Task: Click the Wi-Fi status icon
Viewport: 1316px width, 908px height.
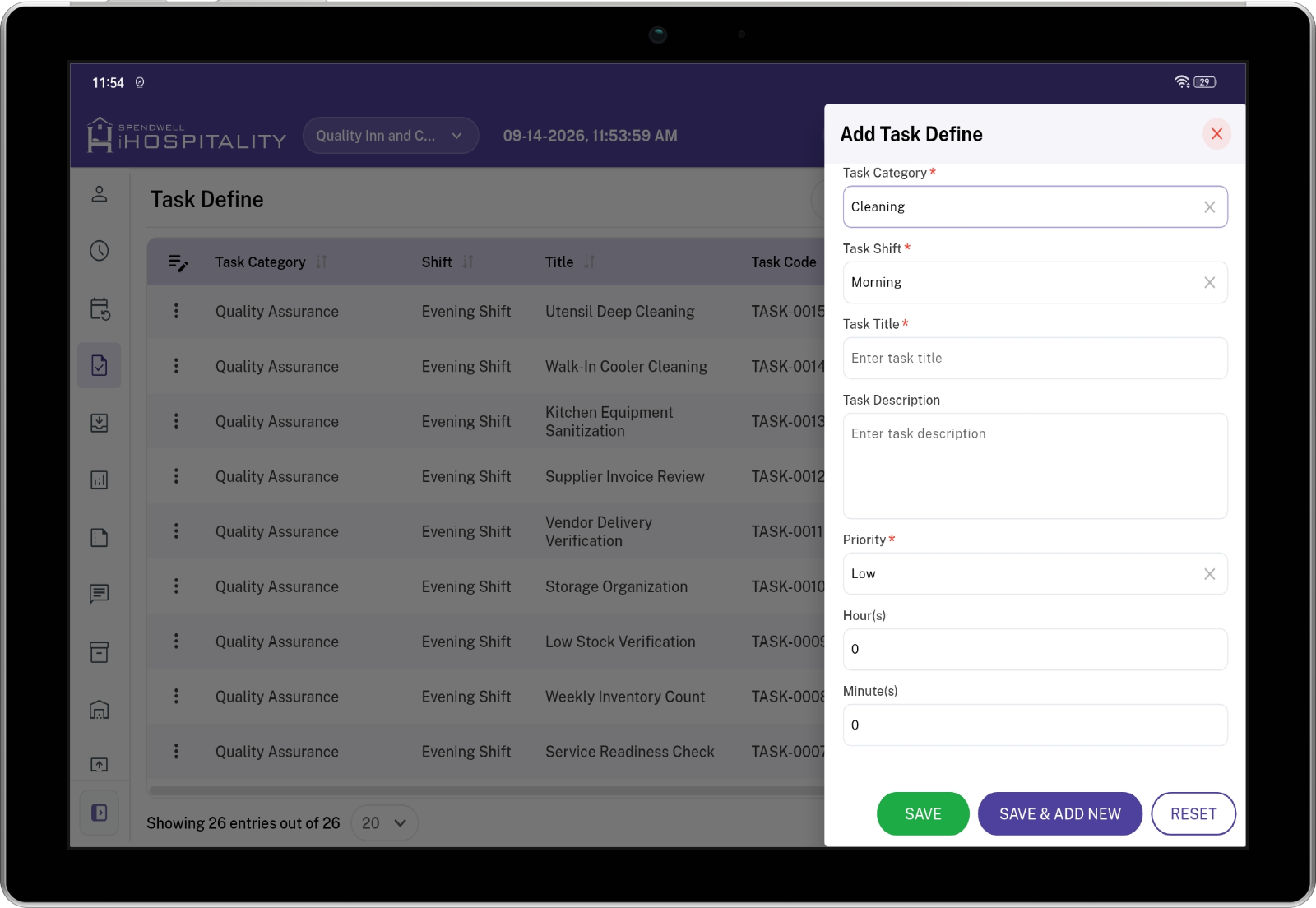Action: tap(1182, 81)
